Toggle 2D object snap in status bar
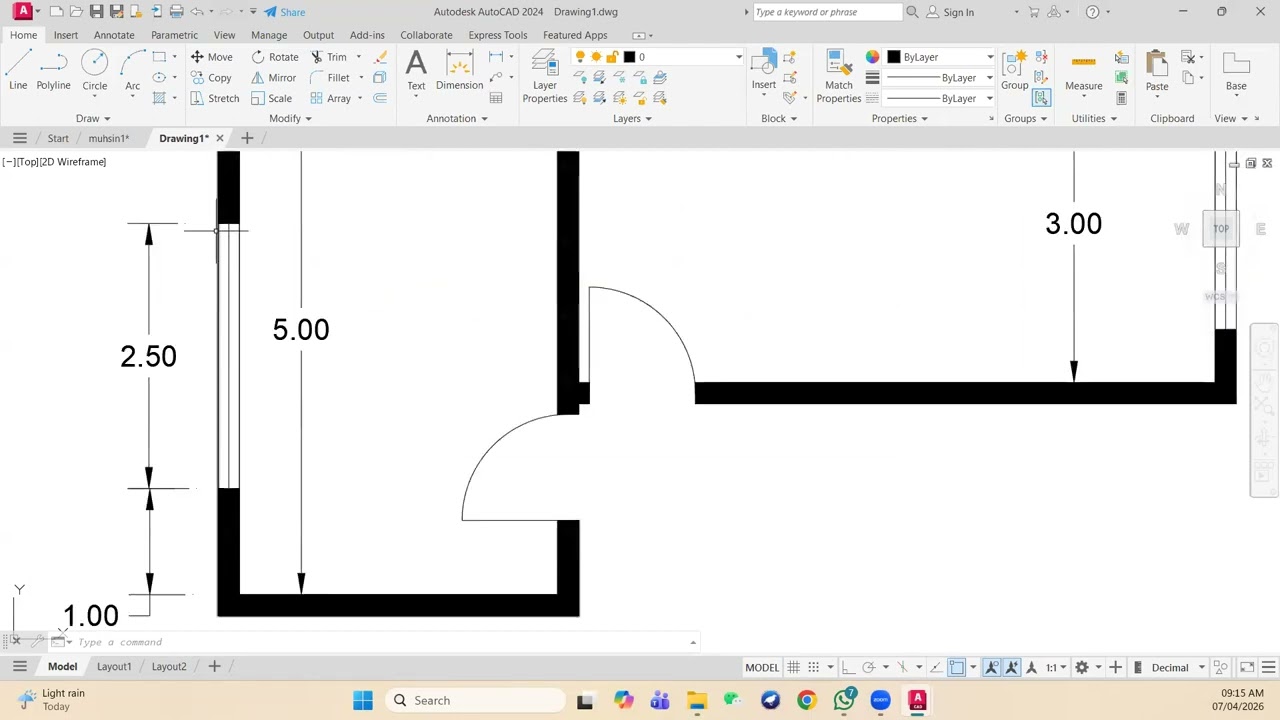This screenshot has width=1280, height=720. click(957, 667)
